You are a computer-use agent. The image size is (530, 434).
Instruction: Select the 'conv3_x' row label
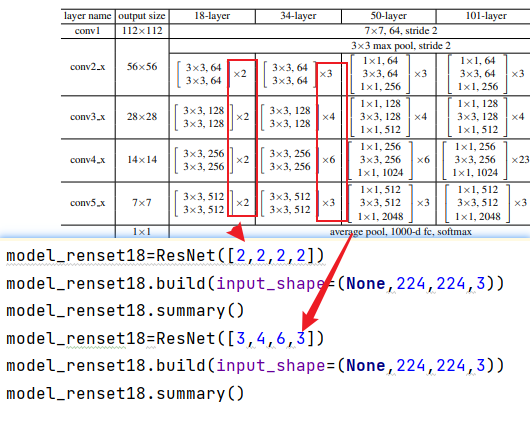pyautogui.click(x=88, y=117)
